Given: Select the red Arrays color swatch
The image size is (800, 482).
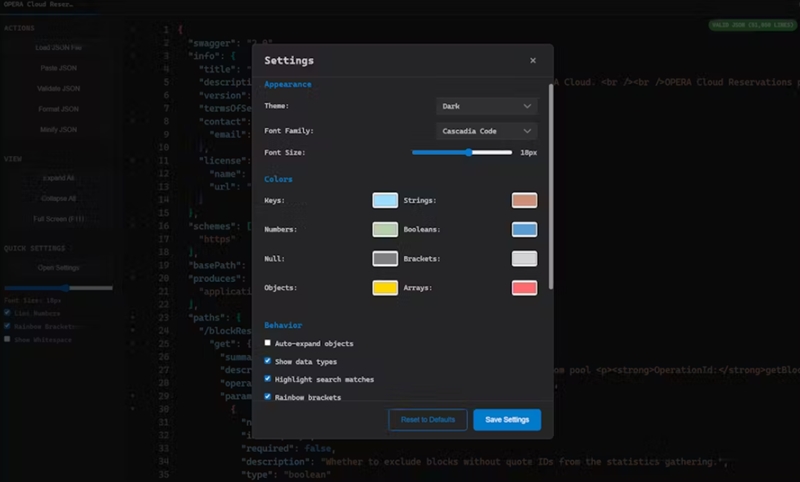Looking at the screenshot, I should coord(524,288).
